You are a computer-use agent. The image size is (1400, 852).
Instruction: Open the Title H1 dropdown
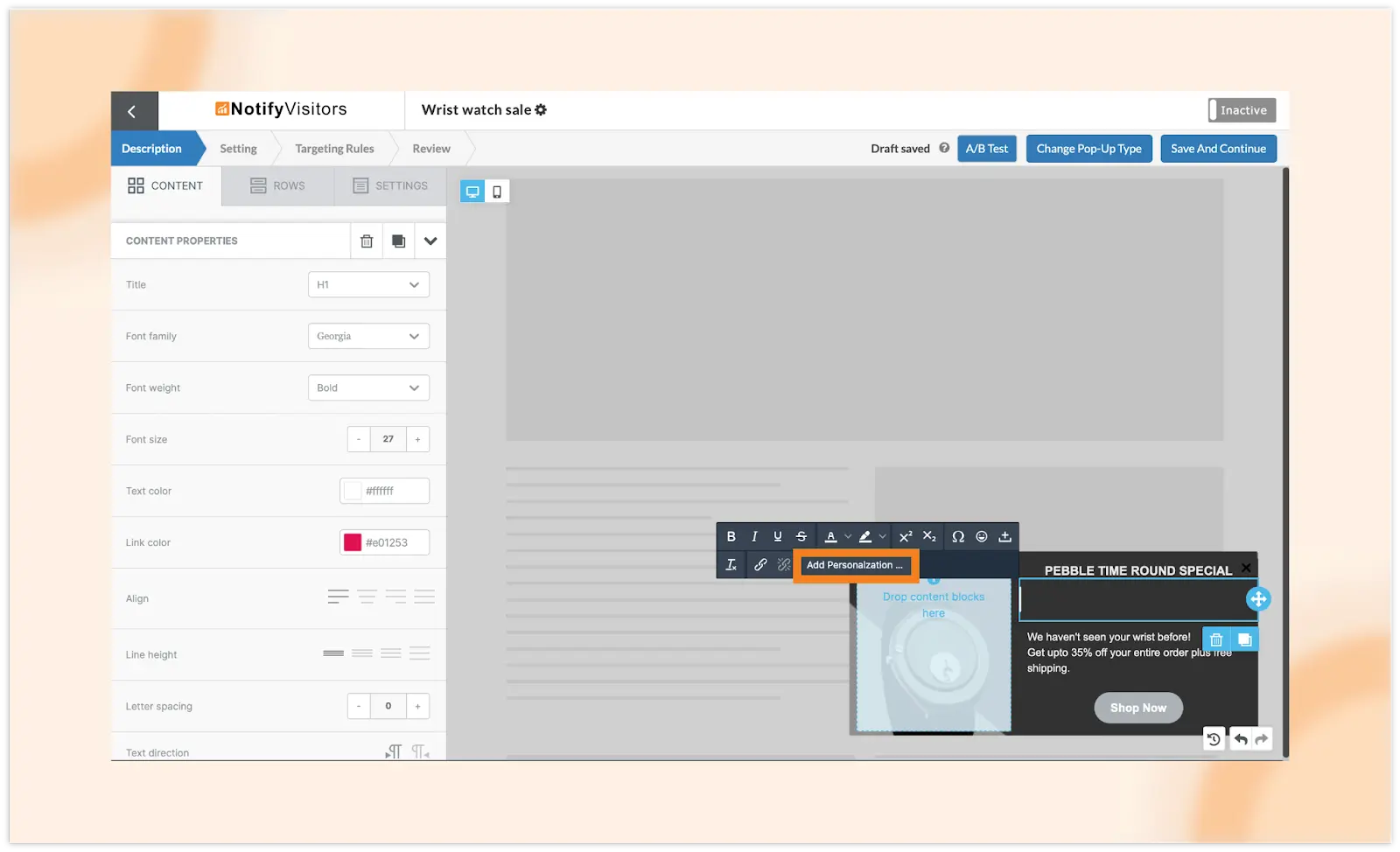368,284
